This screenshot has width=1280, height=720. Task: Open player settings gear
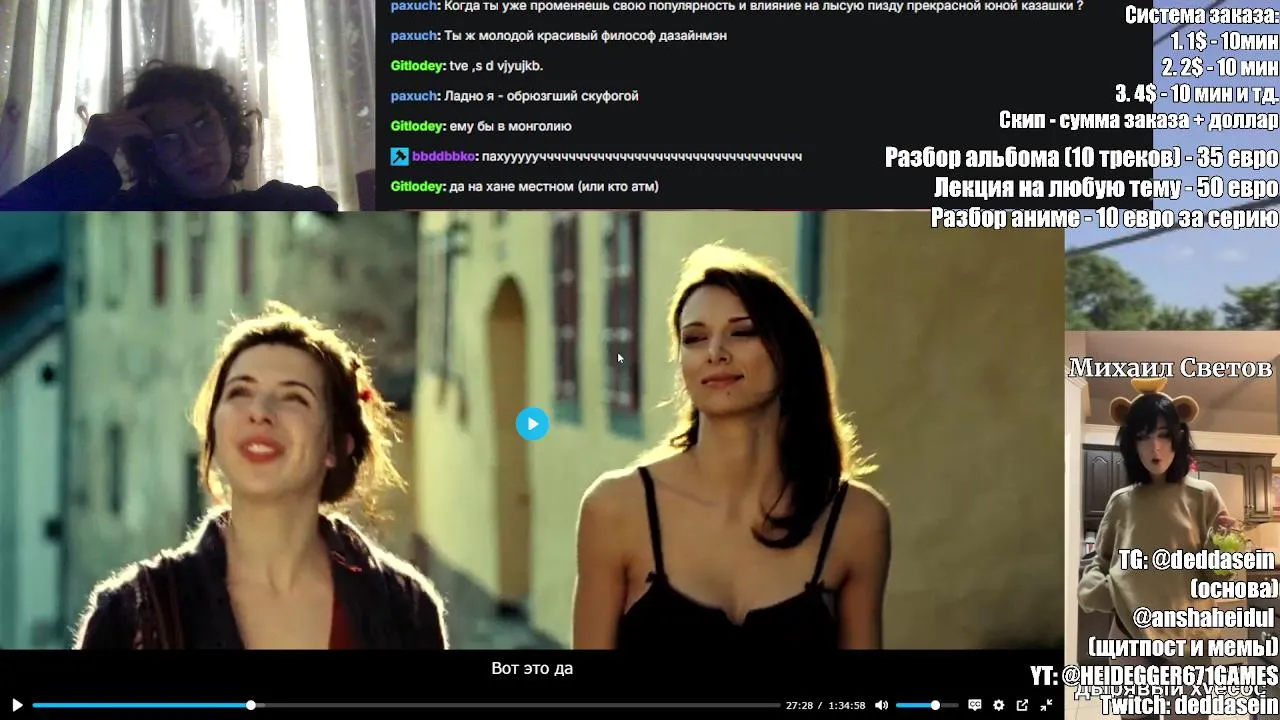[998, 705]
